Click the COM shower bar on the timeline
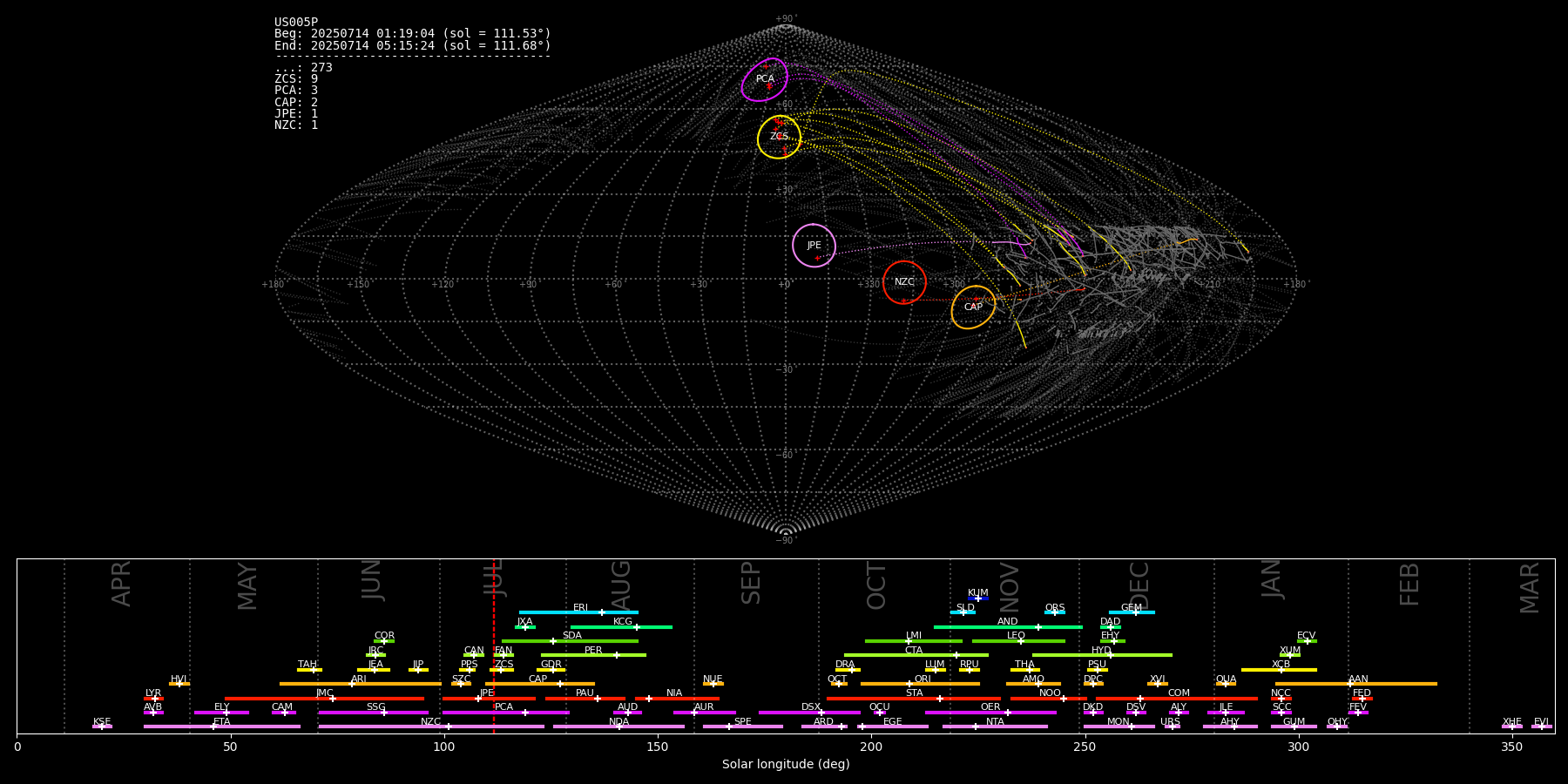Viewport: 1568px width, 784px height. [x=1178, y=699]
